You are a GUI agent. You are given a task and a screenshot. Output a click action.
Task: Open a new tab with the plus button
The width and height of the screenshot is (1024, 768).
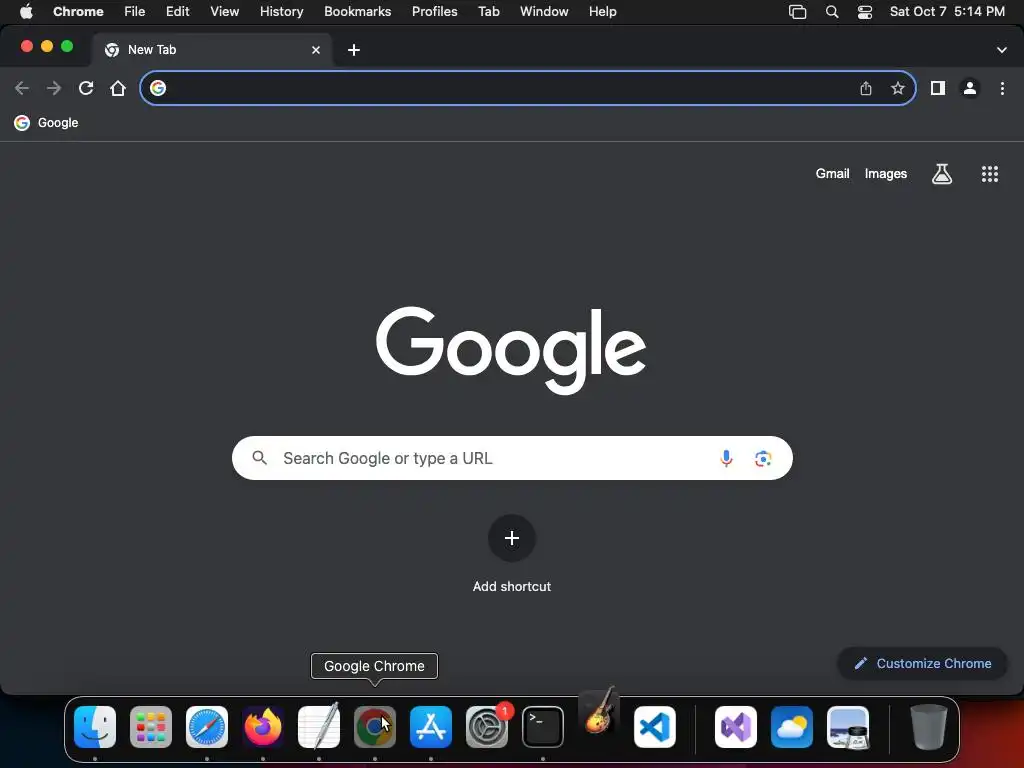pos(354,50)
